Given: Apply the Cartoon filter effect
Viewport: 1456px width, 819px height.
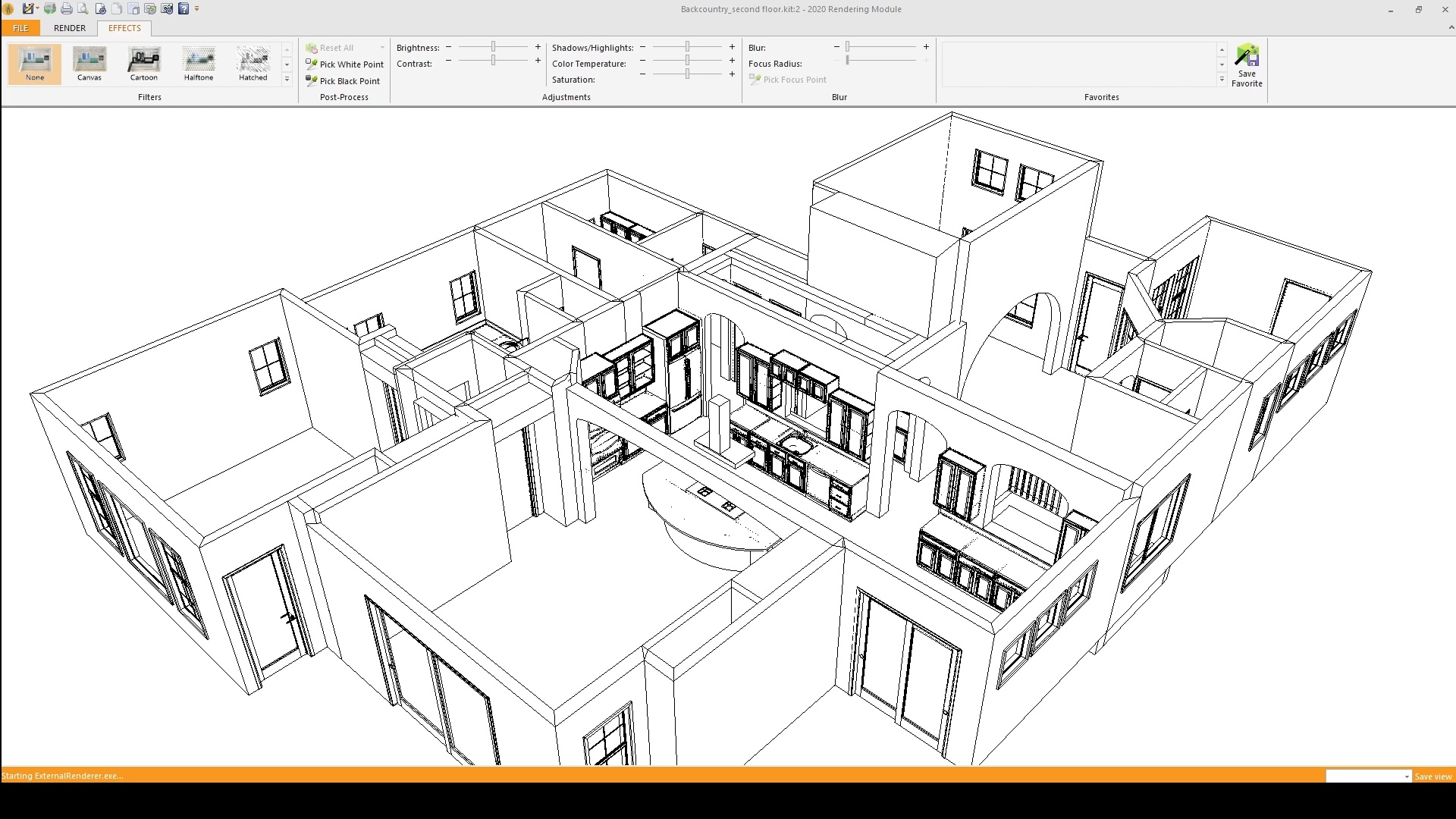Looking at the screenshot, I should (143, 64).
